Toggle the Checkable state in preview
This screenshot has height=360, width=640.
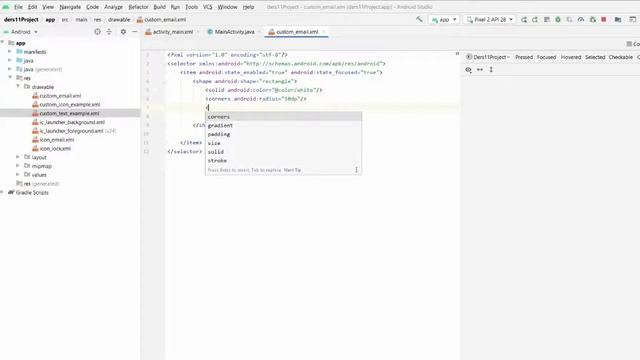620,57
